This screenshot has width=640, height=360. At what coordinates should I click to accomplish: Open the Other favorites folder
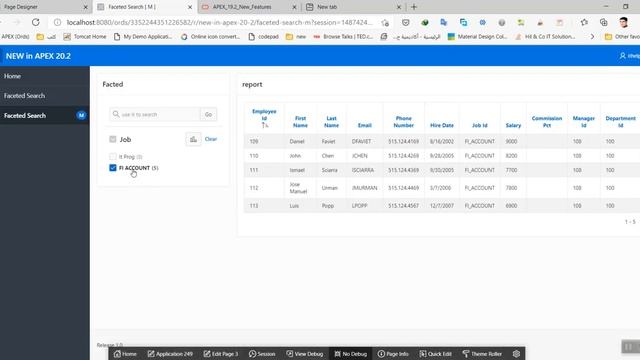coord(622,37)
